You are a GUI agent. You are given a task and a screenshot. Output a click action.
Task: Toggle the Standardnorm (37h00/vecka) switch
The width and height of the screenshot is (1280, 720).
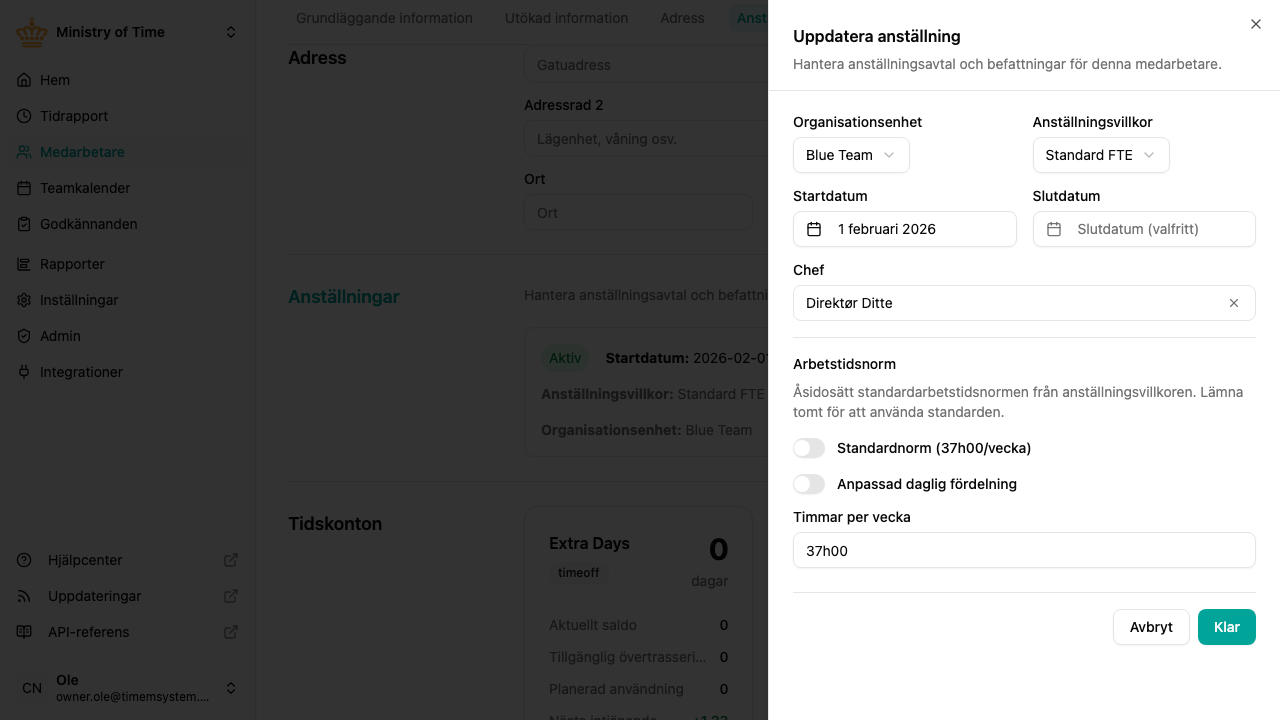[809, 448]
